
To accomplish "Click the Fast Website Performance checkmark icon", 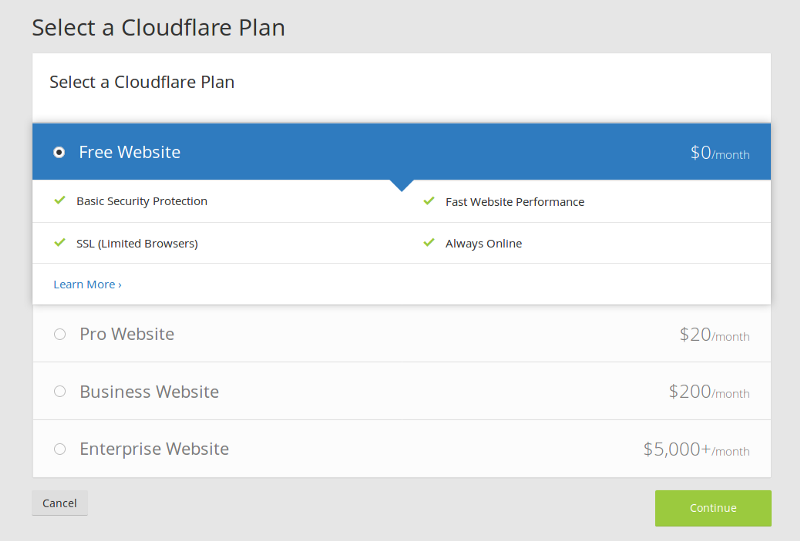I will click(x=429, y=201).
